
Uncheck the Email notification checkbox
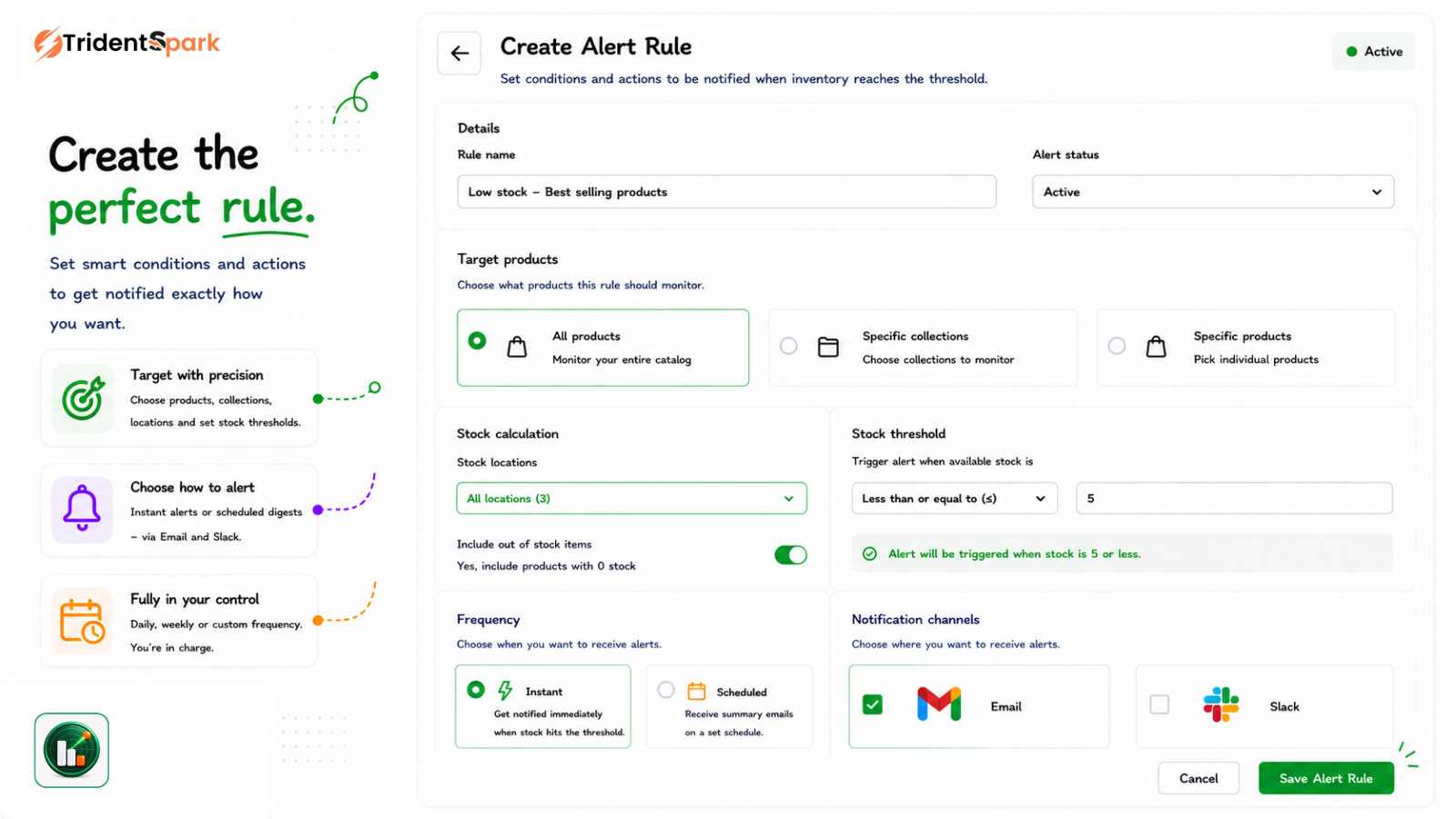coord(873,704)
